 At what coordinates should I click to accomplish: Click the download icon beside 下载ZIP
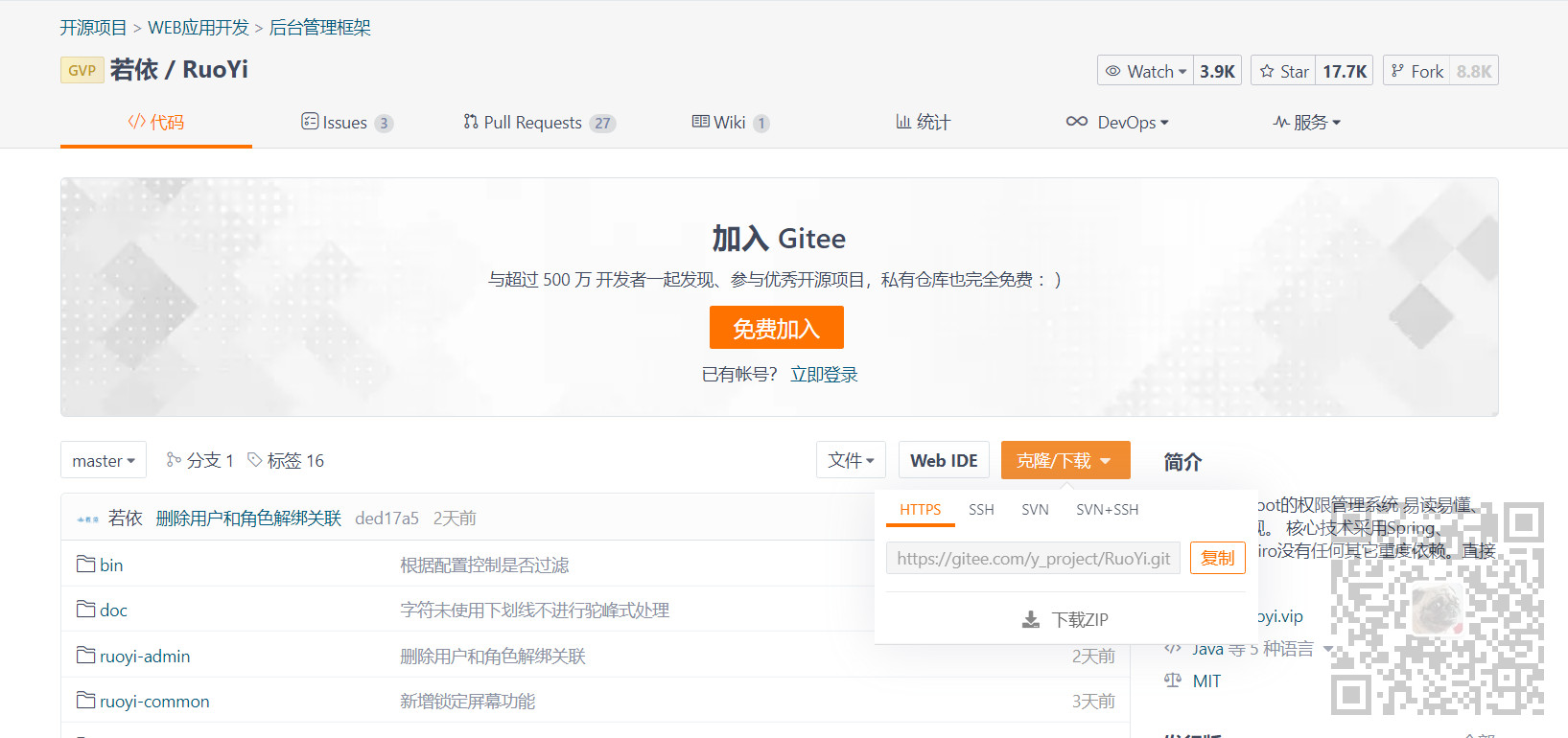[1031, 620]
